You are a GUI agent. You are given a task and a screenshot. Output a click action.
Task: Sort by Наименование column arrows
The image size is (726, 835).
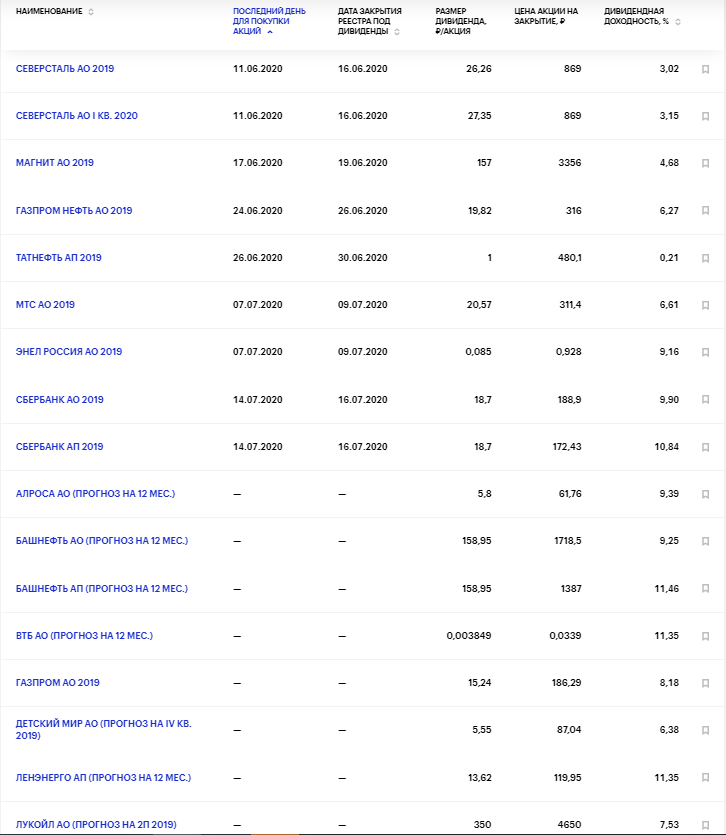coord(91,12)
